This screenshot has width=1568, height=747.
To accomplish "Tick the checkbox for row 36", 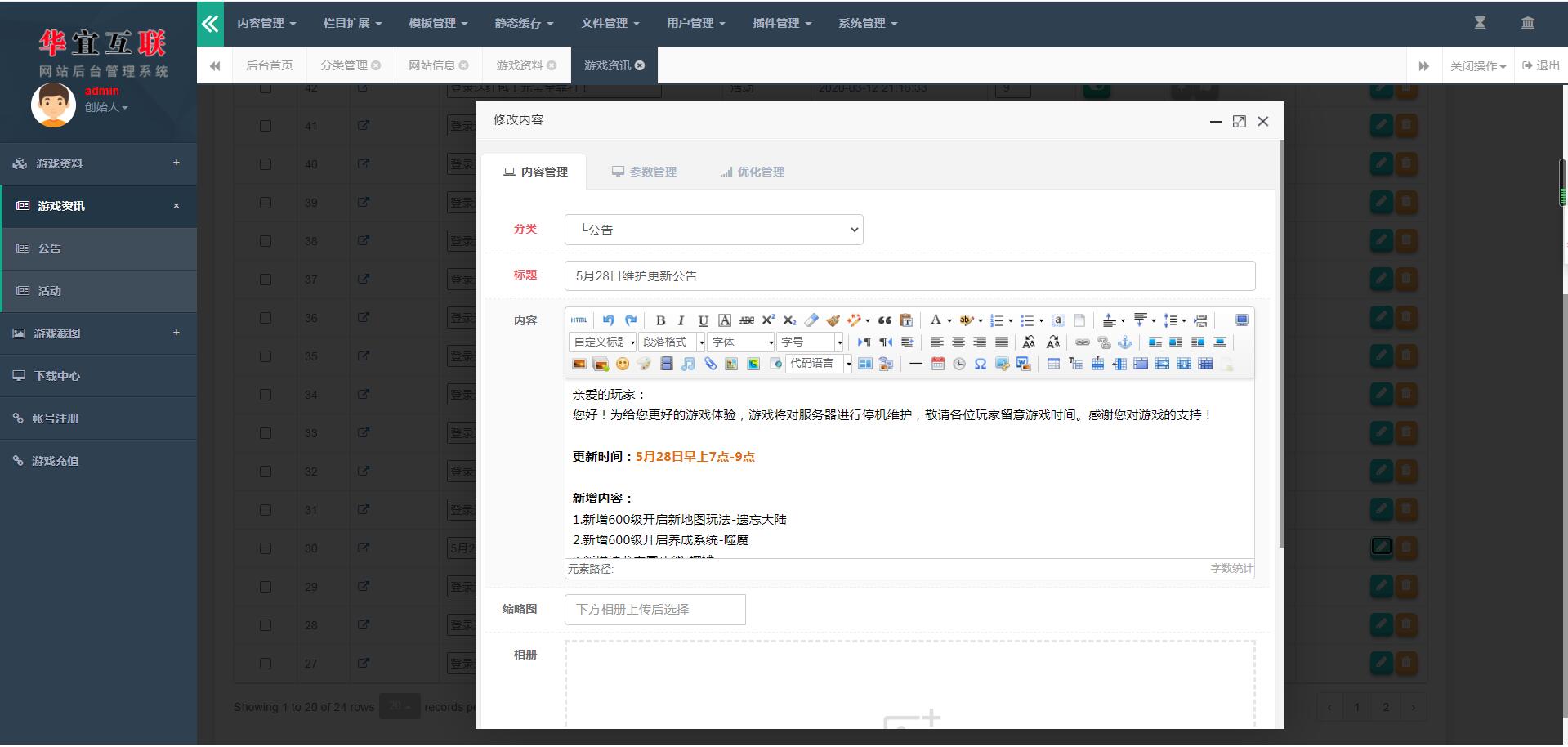I will click(x=266, y=318).
